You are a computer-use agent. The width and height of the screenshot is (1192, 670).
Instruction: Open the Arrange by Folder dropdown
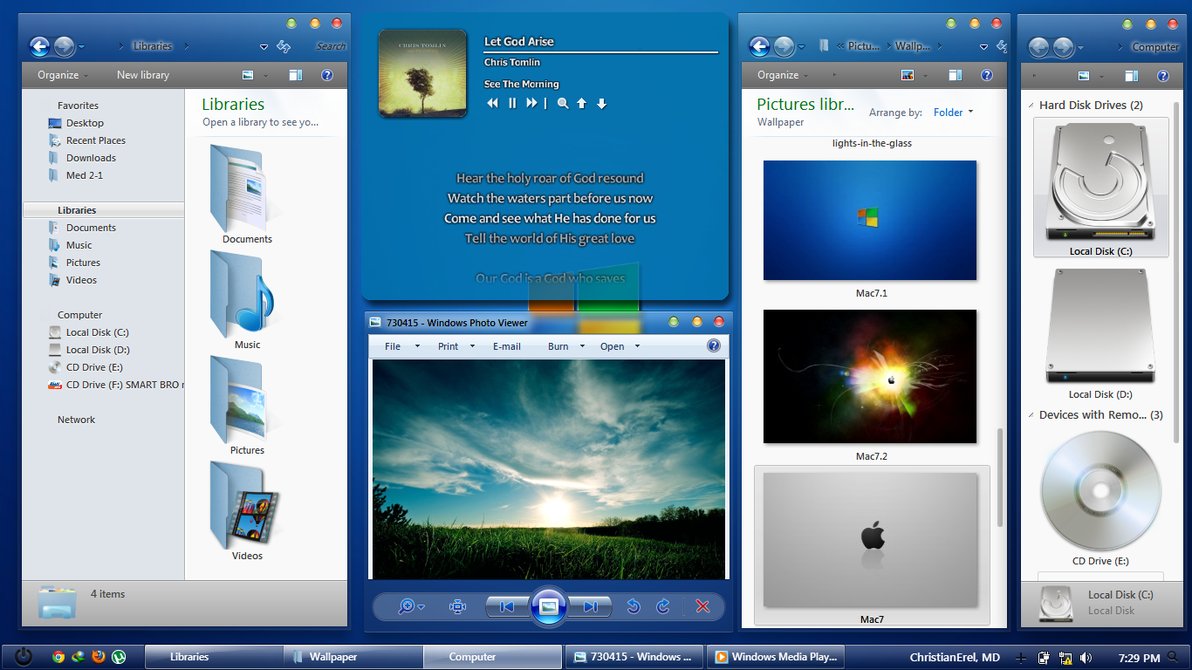pos(953,113)
